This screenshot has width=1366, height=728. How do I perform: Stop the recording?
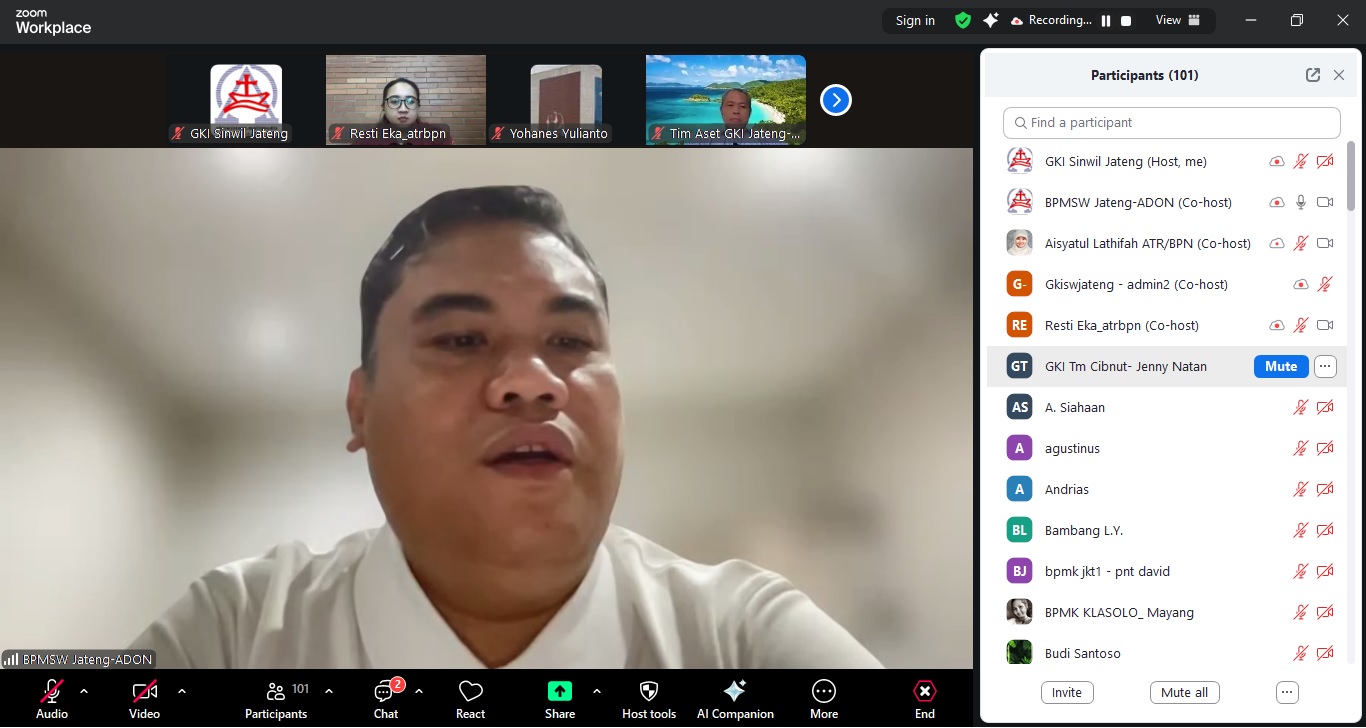click(x=1126, y=20)
